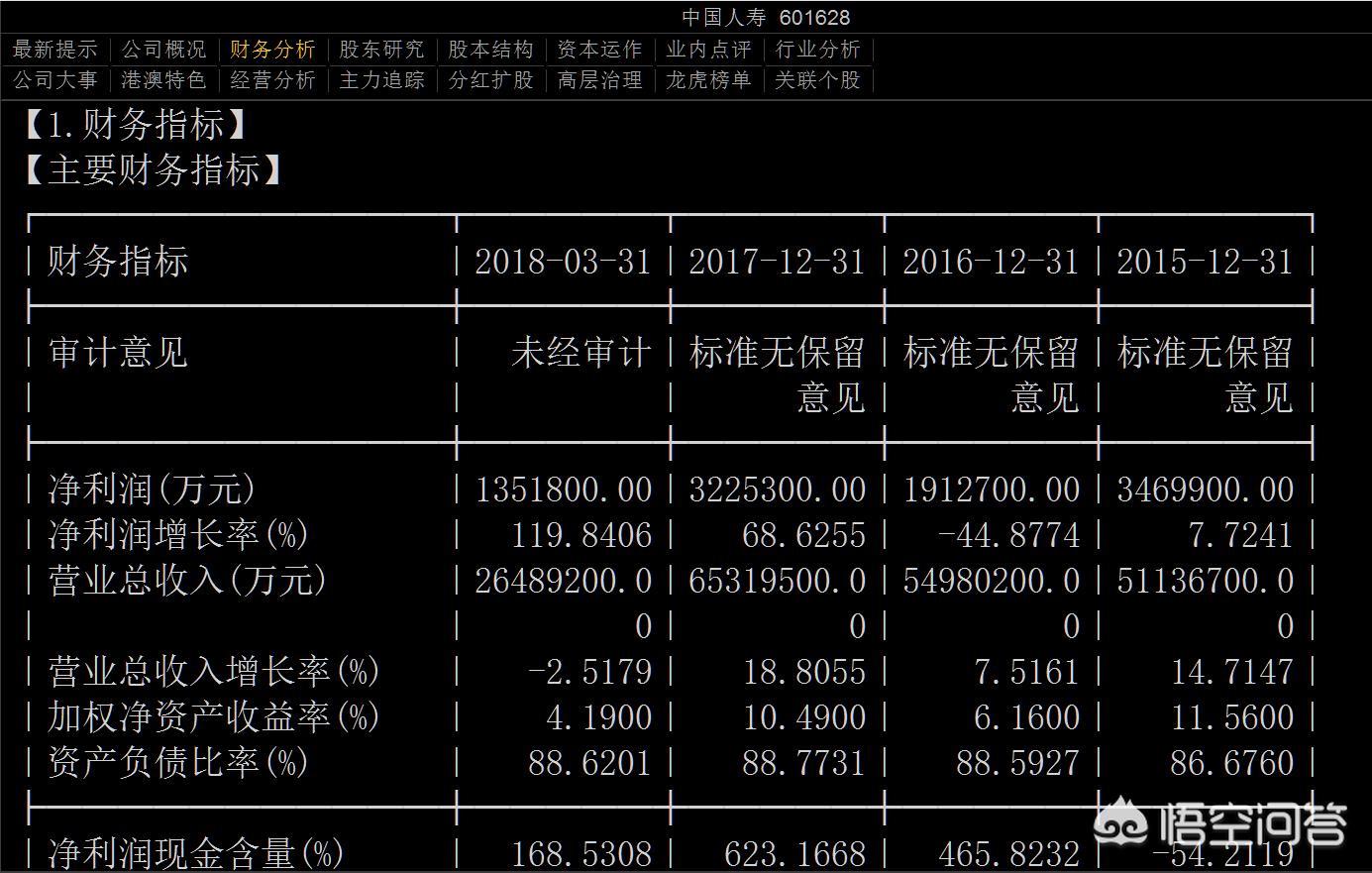Click ROE value 11.5600
Image resolution: width=1372 pixels, height=873 pixels.
click(1232, 718)
